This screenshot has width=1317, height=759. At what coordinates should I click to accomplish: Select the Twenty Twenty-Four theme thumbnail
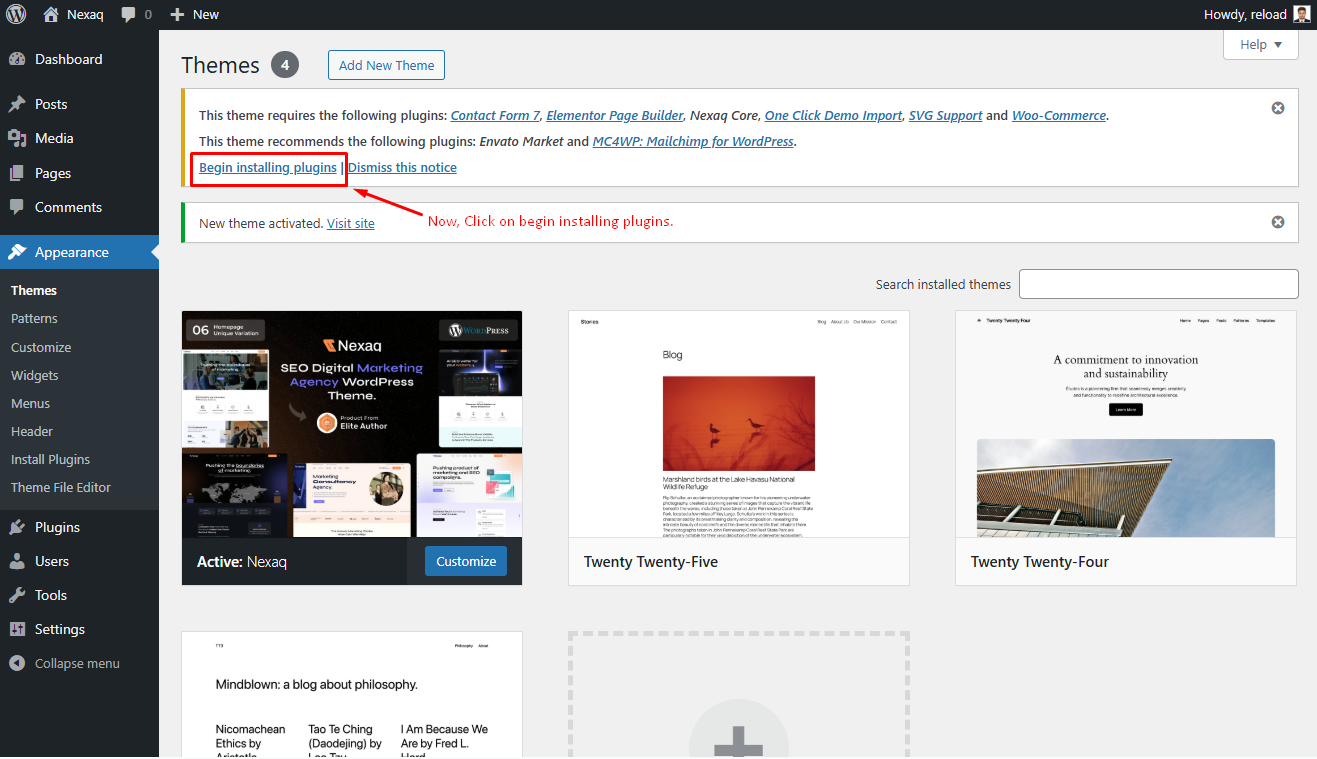pyautogui.click(x=1126, y=424)
